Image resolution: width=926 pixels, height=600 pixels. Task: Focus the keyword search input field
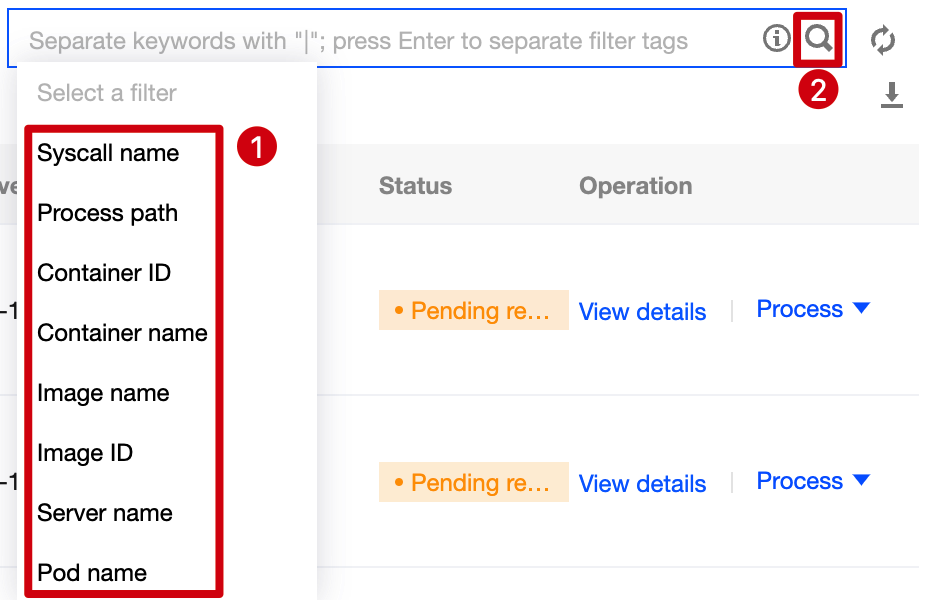pyautogui.click(x=380, y=41)
